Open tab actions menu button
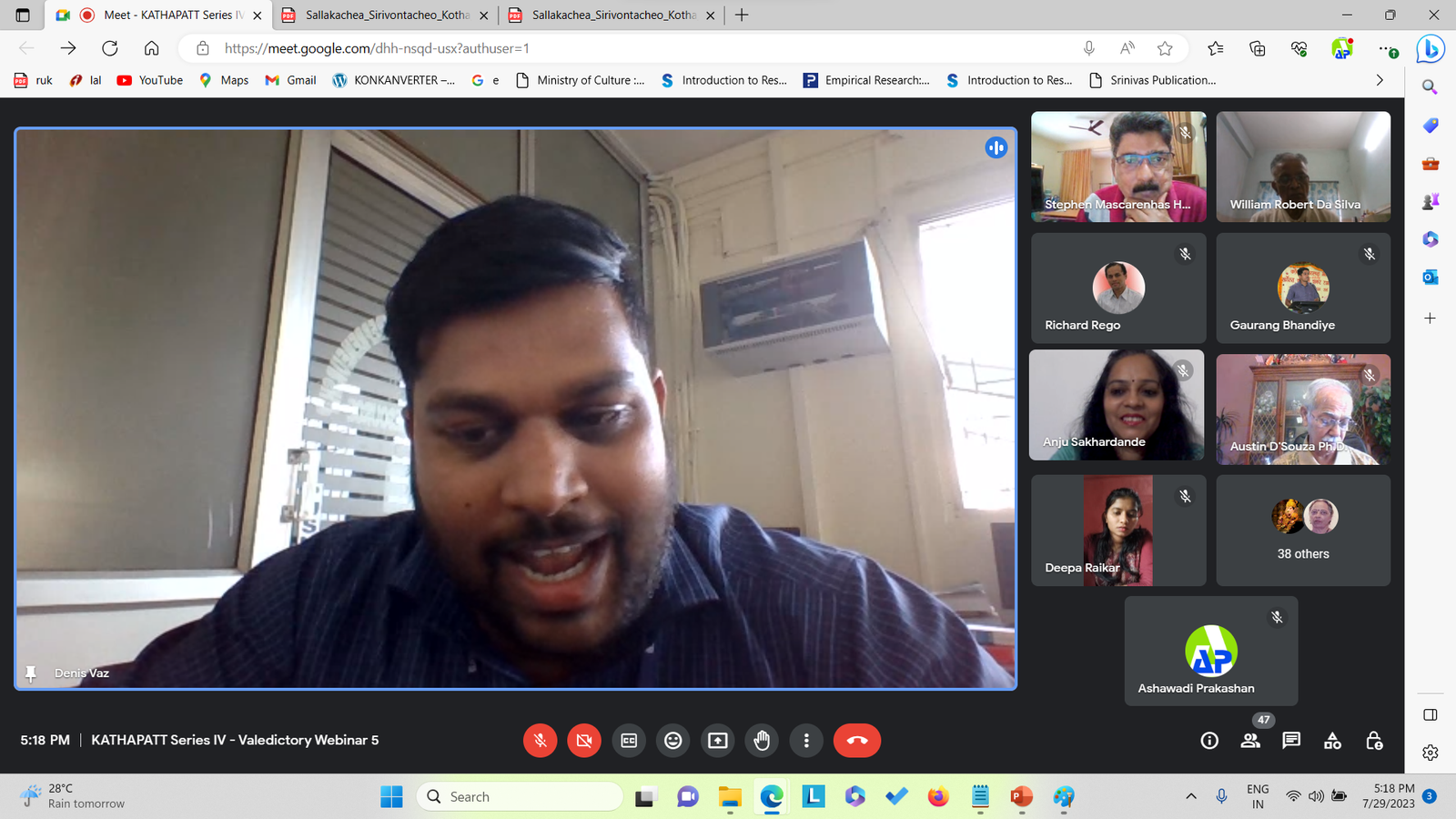 point(23,15)
